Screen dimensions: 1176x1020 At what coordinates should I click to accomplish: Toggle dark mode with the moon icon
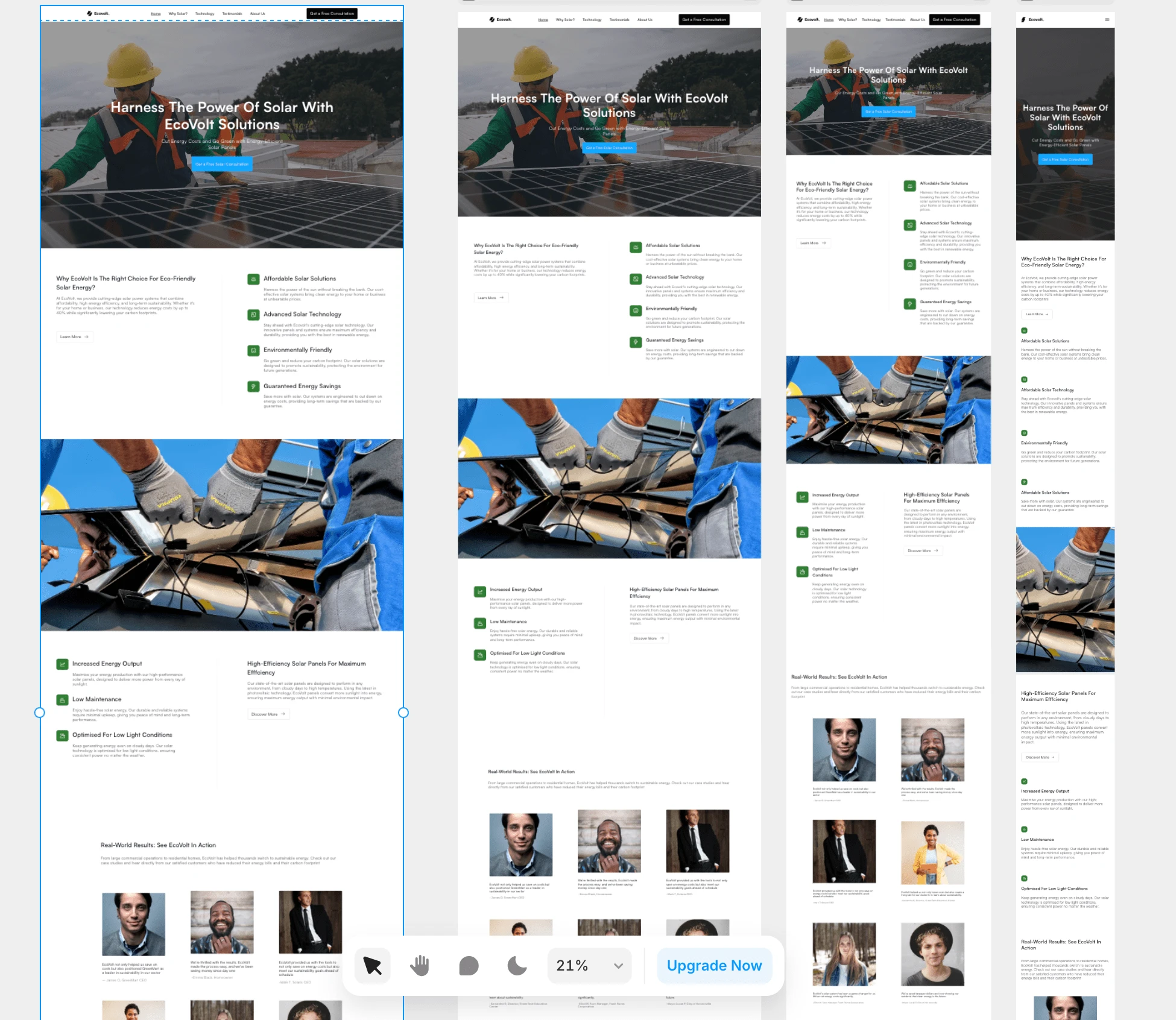click(517, 966)
